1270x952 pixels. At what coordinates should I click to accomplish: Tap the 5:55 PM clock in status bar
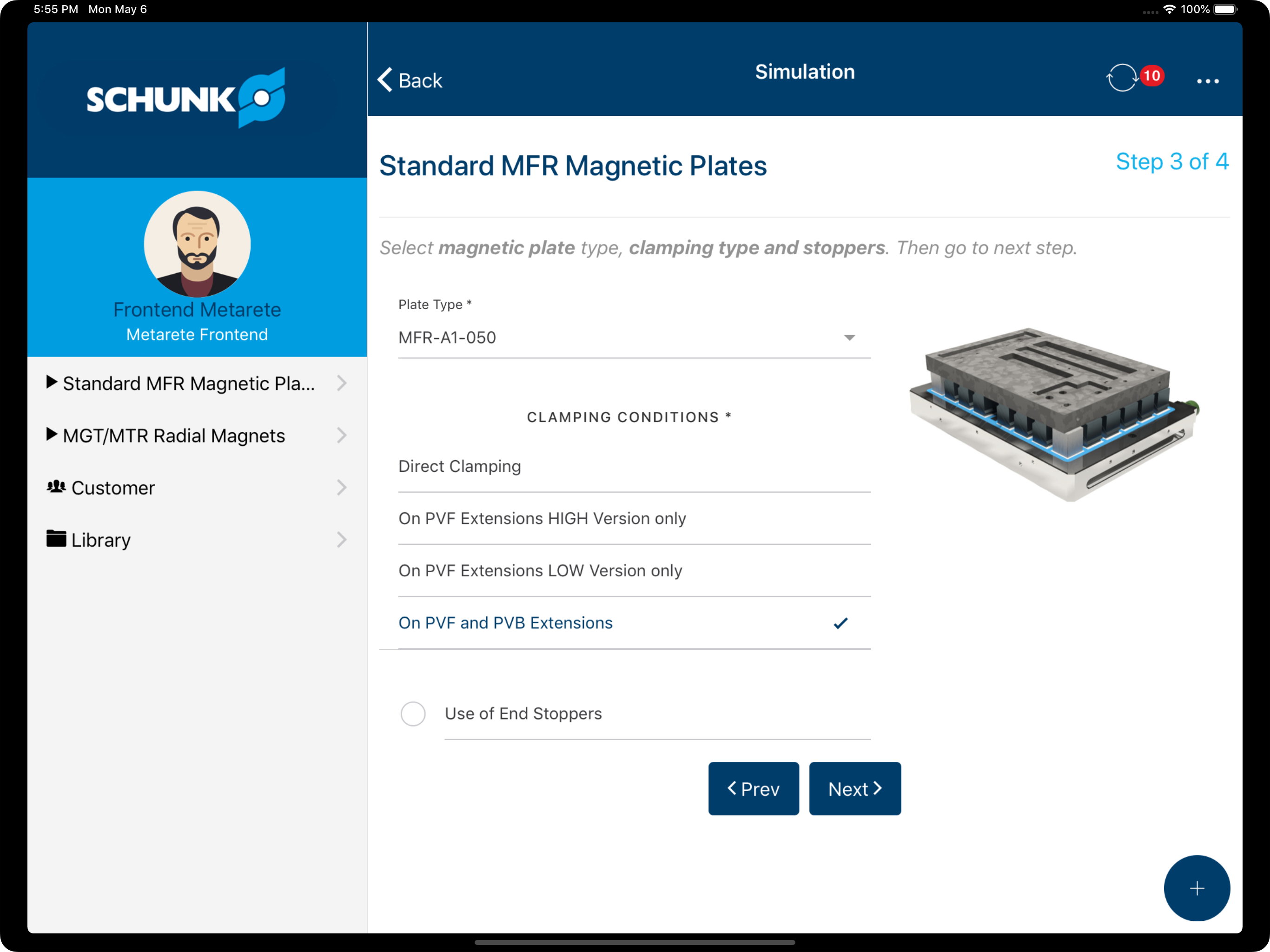tap(56, 9)
